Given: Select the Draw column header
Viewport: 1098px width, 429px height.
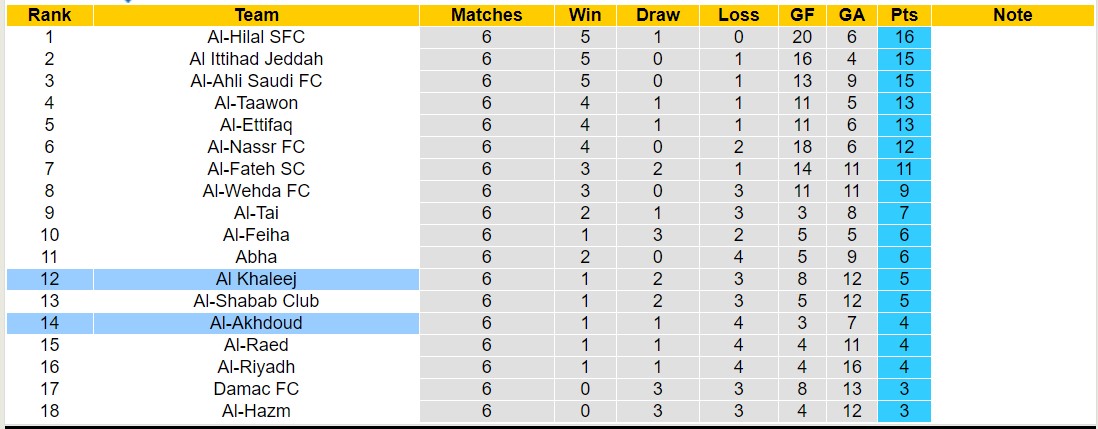Looking at the screenshot, I should tap(657, 15).
